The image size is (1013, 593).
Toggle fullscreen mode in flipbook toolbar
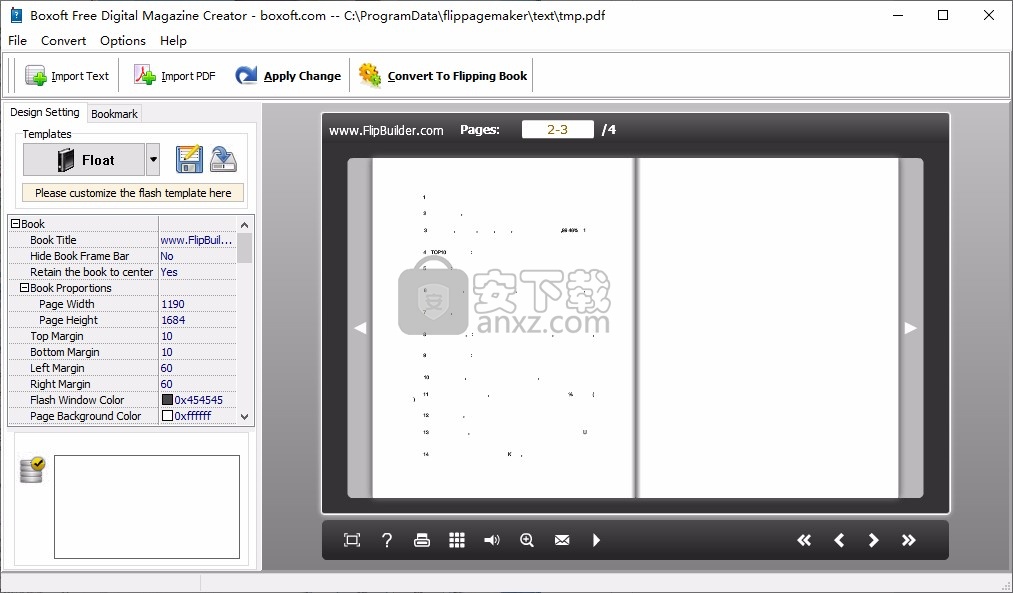coord(352,540)
